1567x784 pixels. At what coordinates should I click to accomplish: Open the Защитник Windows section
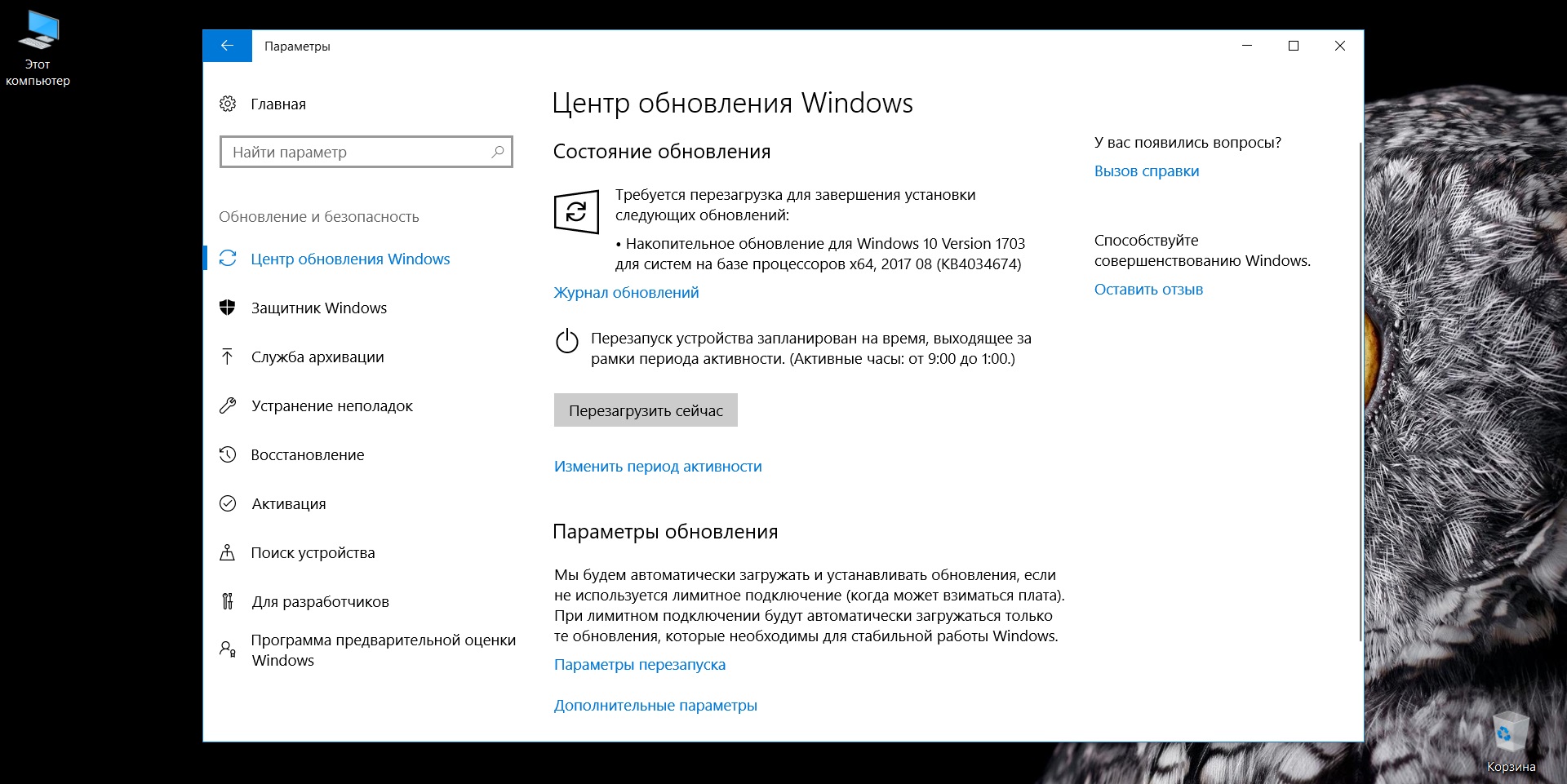tap(319, 308)
